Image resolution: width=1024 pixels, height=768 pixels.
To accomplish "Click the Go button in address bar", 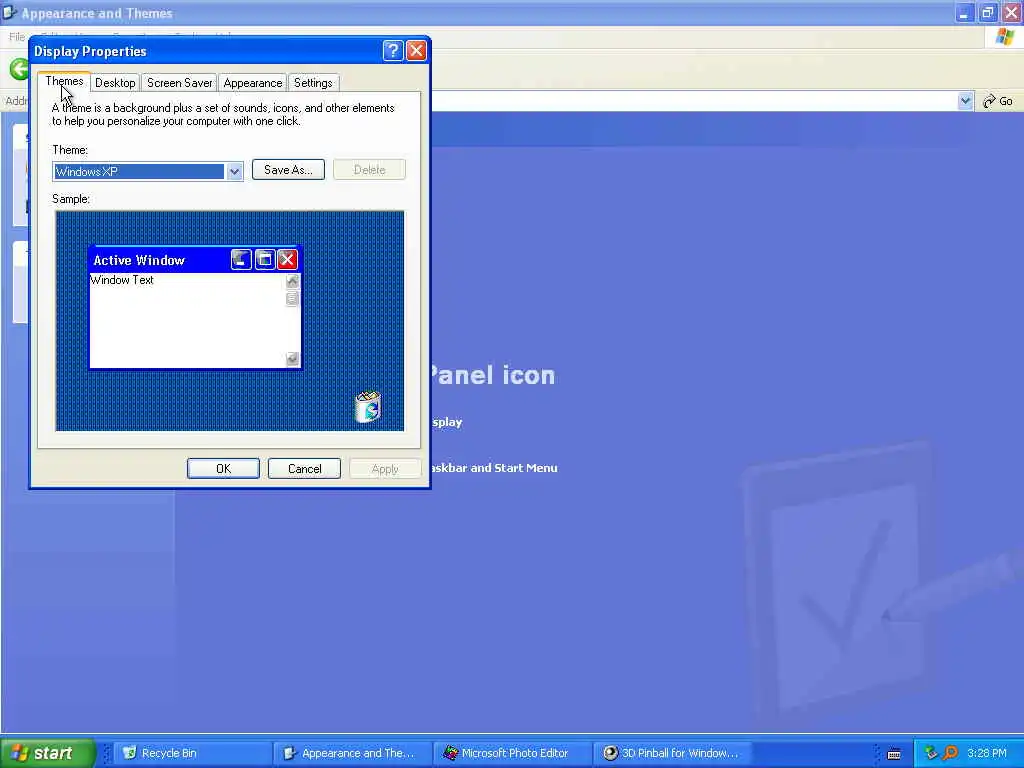I will [999, 101].
